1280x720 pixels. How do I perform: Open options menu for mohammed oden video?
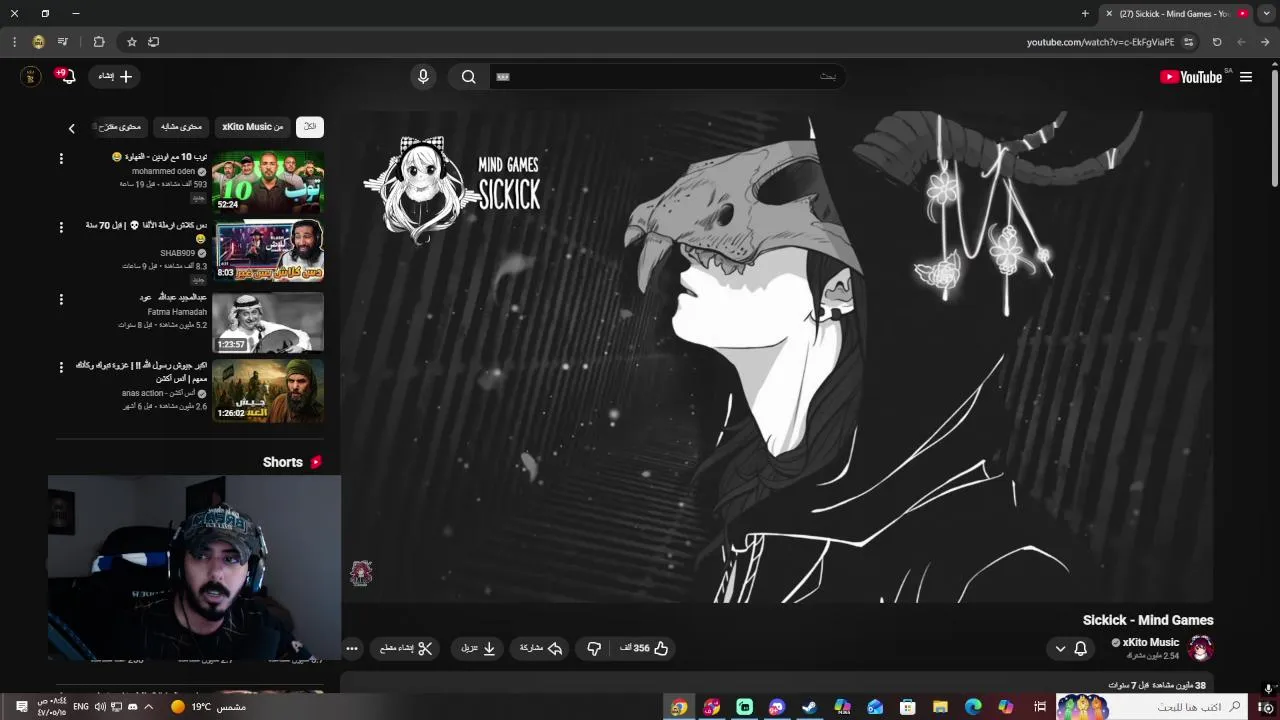tap(61, 159)
